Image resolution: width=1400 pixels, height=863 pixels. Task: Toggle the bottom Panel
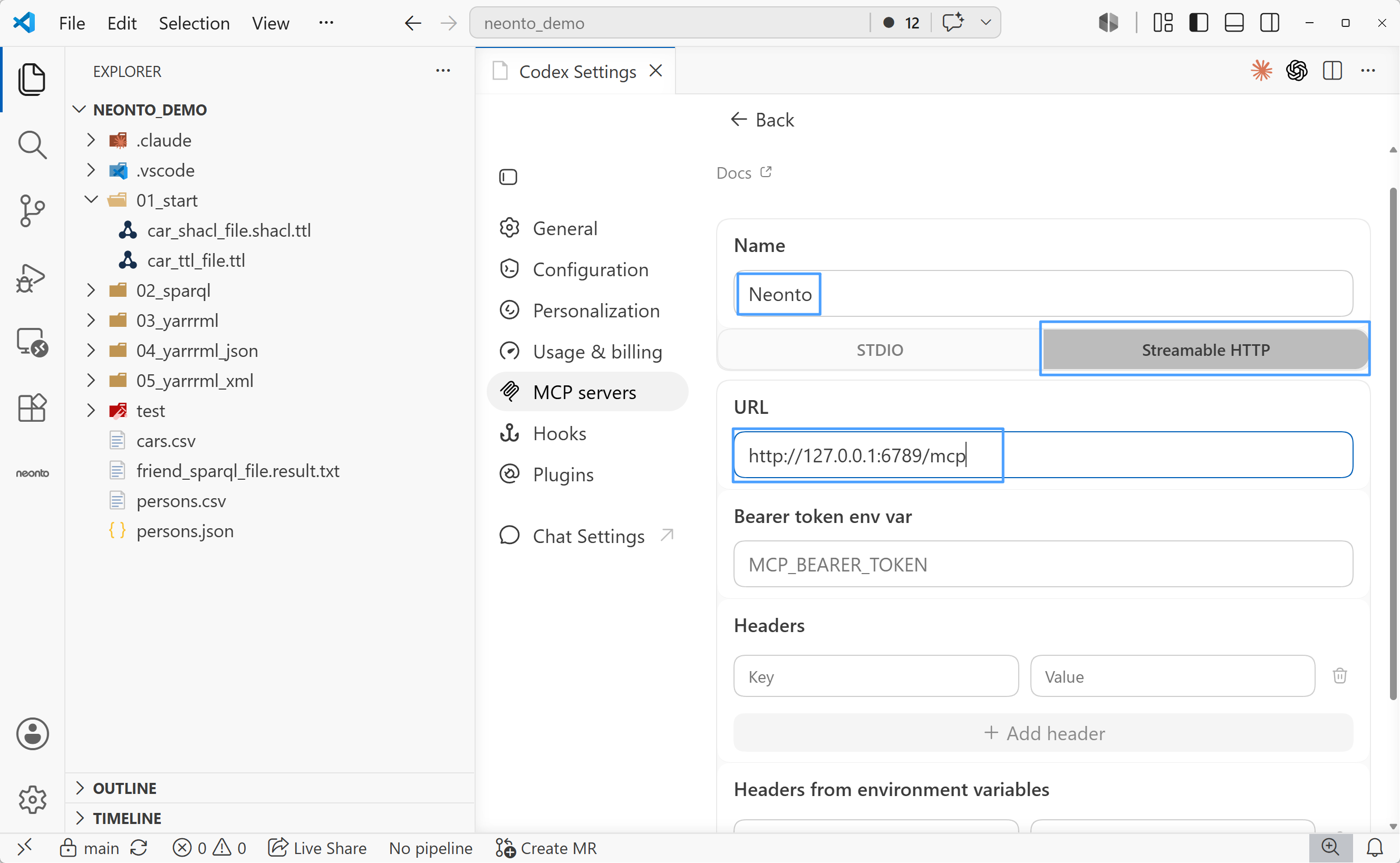tap(1234, 23)
